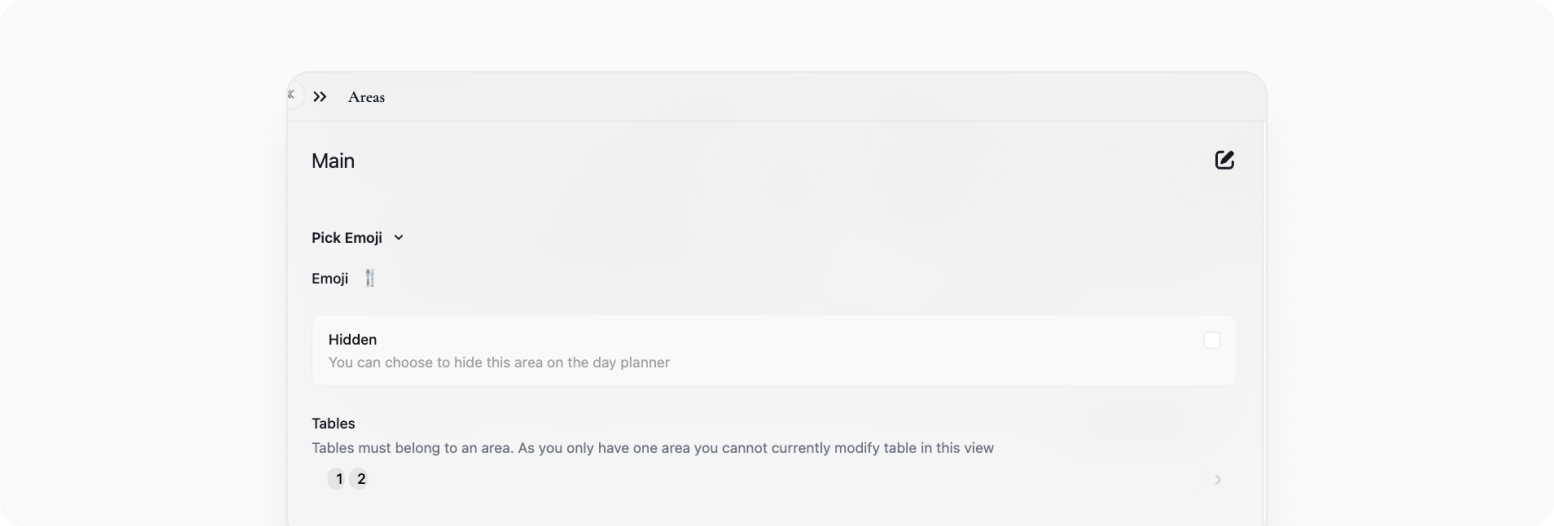Tick the Hidden checkbox
1554x526 pixels.
[1212, 341]
